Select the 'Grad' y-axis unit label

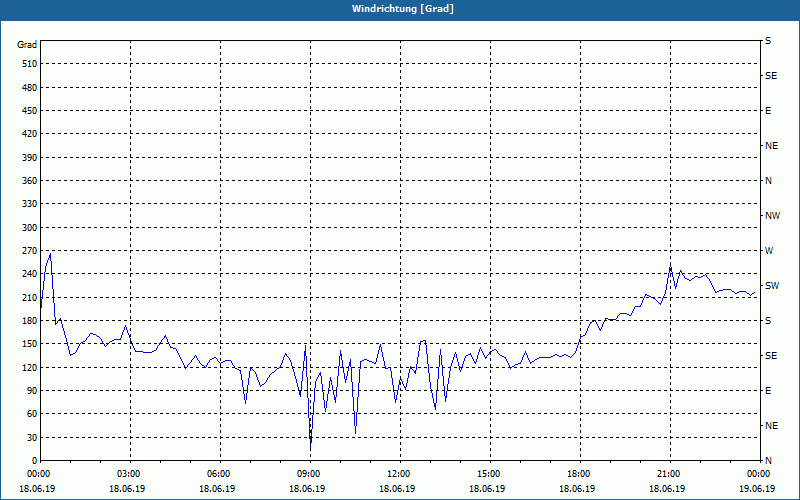27,45
